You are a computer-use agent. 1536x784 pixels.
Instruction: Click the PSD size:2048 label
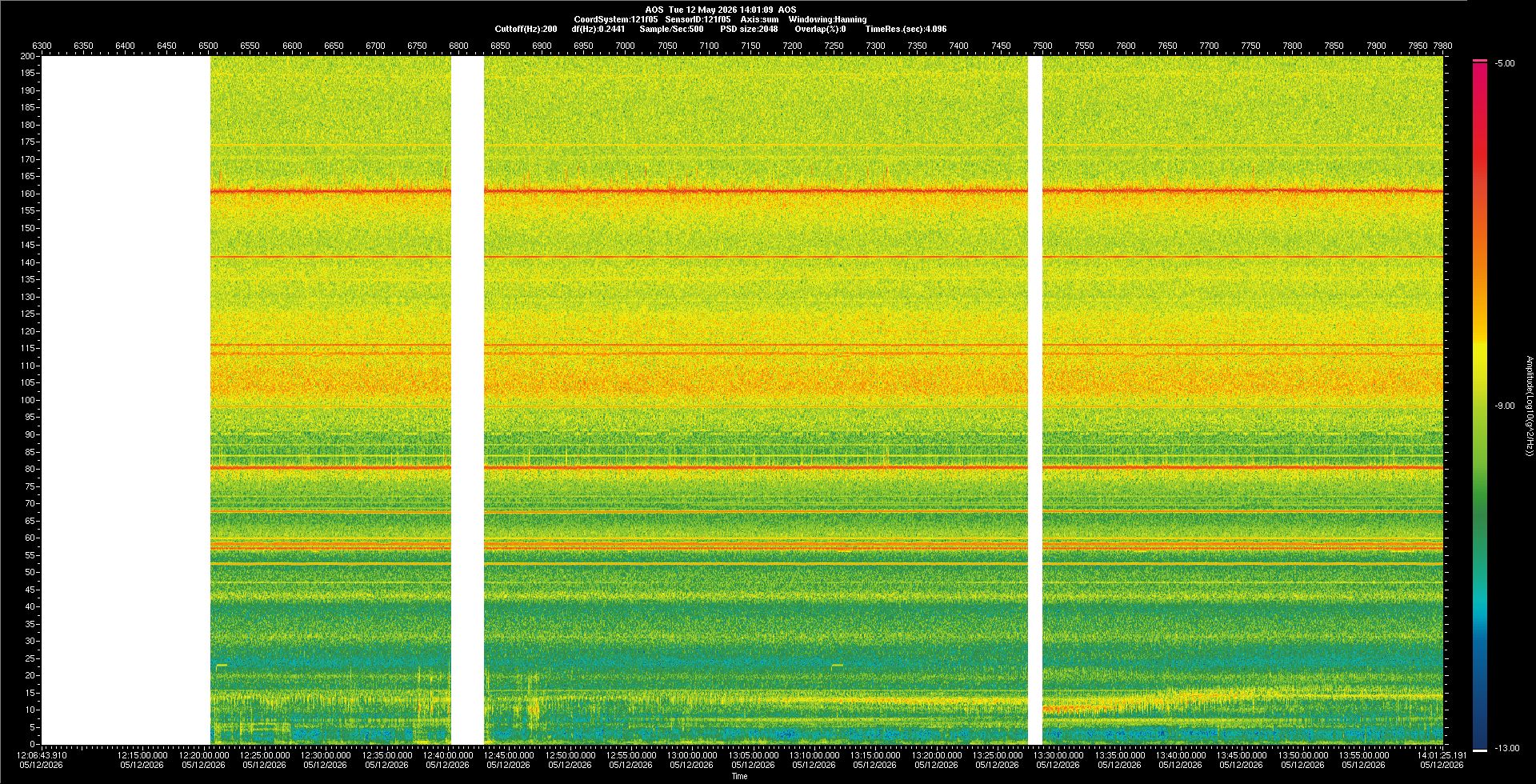[x=749, y=29]
